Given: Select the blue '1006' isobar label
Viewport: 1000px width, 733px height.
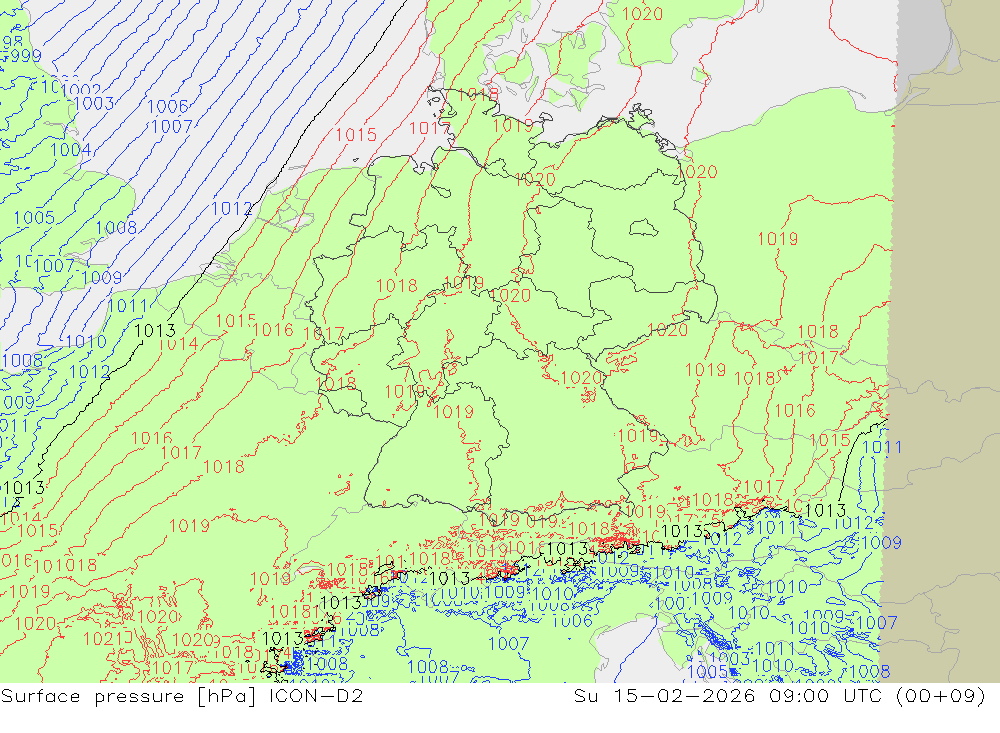Looking at the screenshot, I should (168, 107).
